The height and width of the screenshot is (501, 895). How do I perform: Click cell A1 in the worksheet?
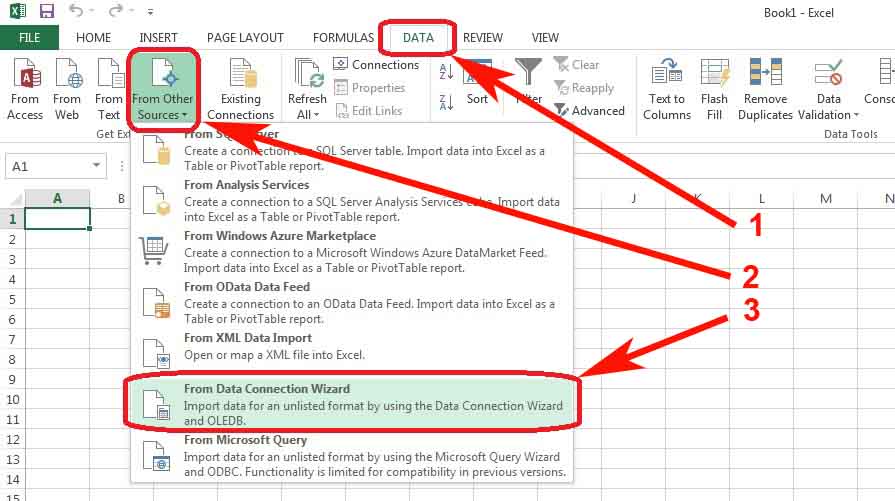[57, 219]
